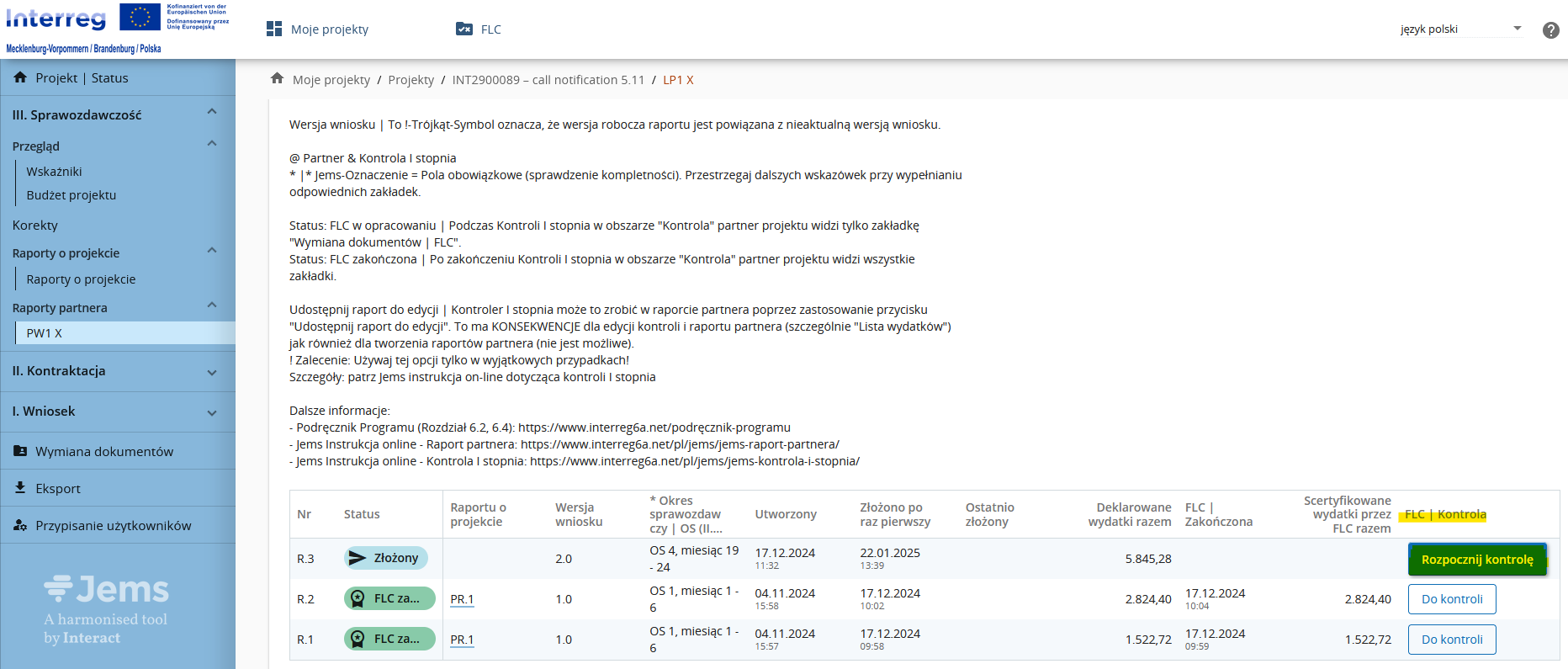Click the Przypisanie użytkowników users icon
1568x669 pixels.
20,525
